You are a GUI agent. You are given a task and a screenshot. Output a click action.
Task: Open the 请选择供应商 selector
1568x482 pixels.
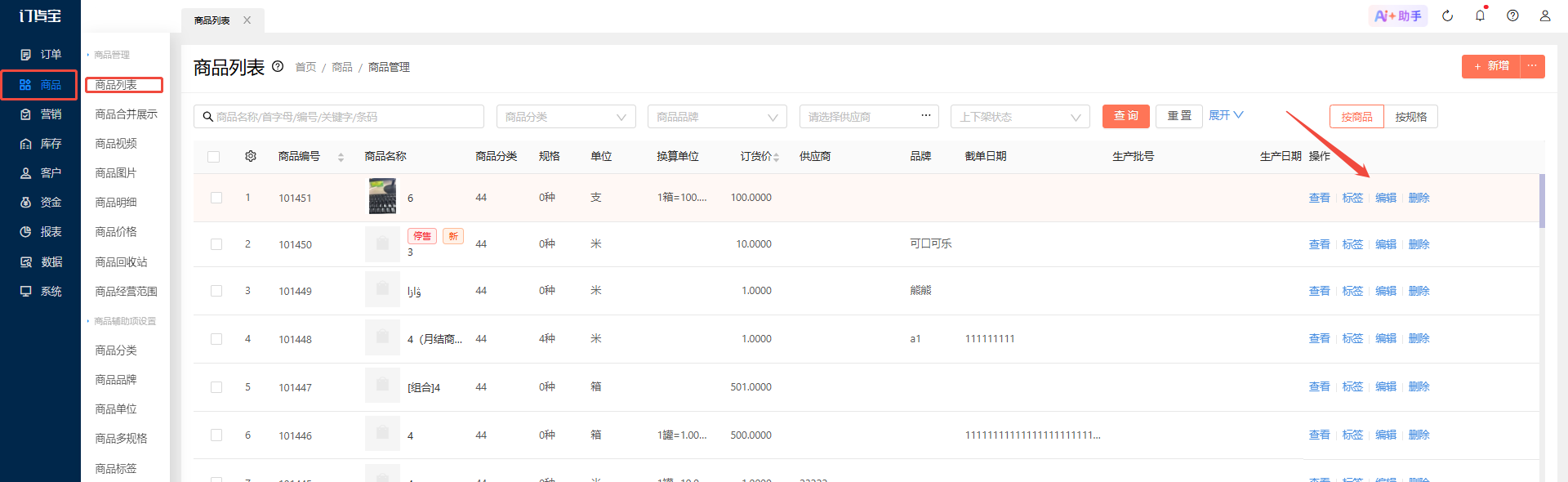point(869,117)
